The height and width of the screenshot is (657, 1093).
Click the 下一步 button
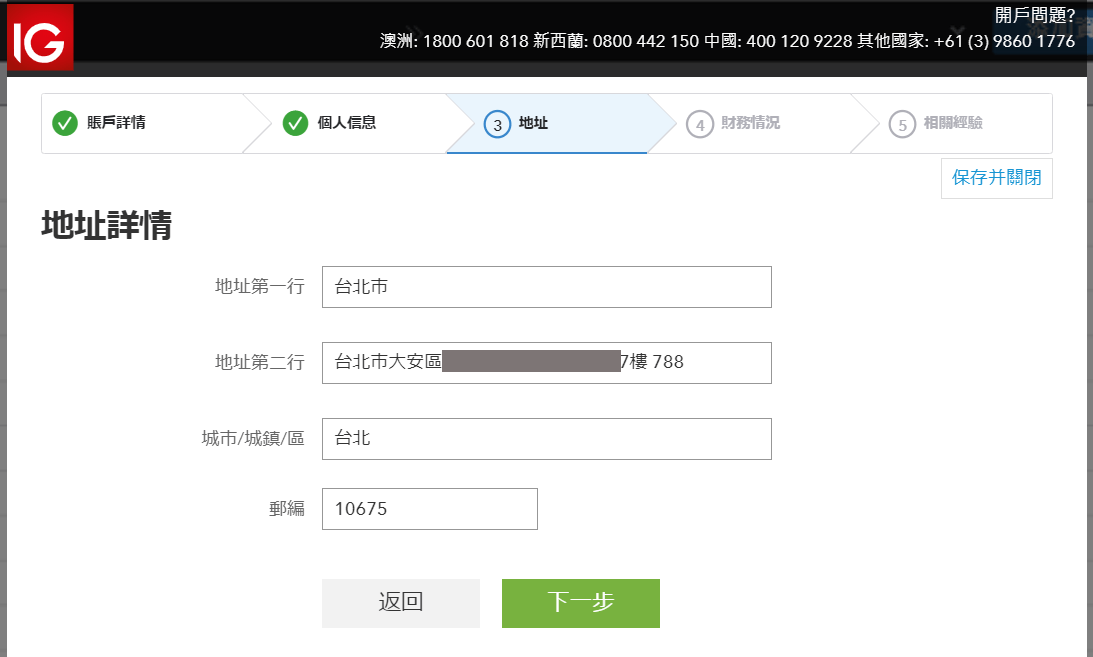click(x=580, y=603)
